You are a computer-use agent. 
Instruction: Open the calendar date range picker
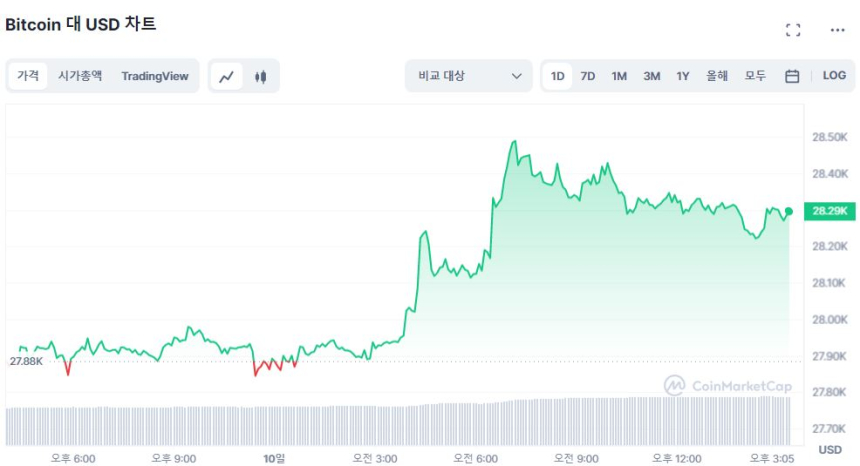coord(792,76)
